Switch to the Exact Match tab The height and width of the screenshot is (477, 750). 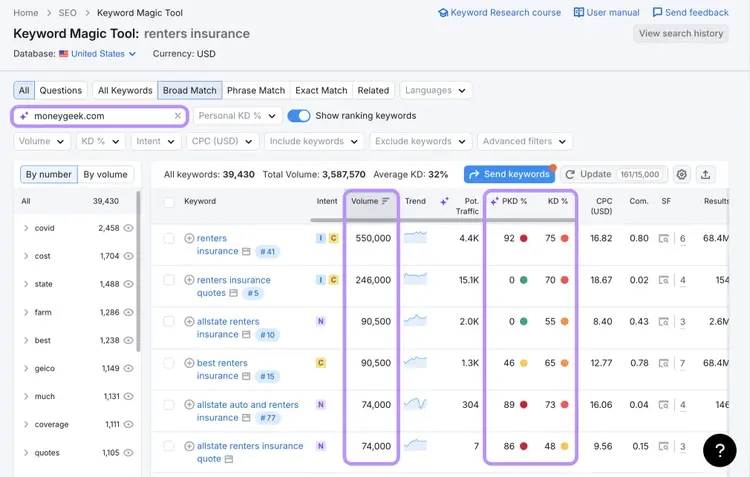(x=321, y=90)
